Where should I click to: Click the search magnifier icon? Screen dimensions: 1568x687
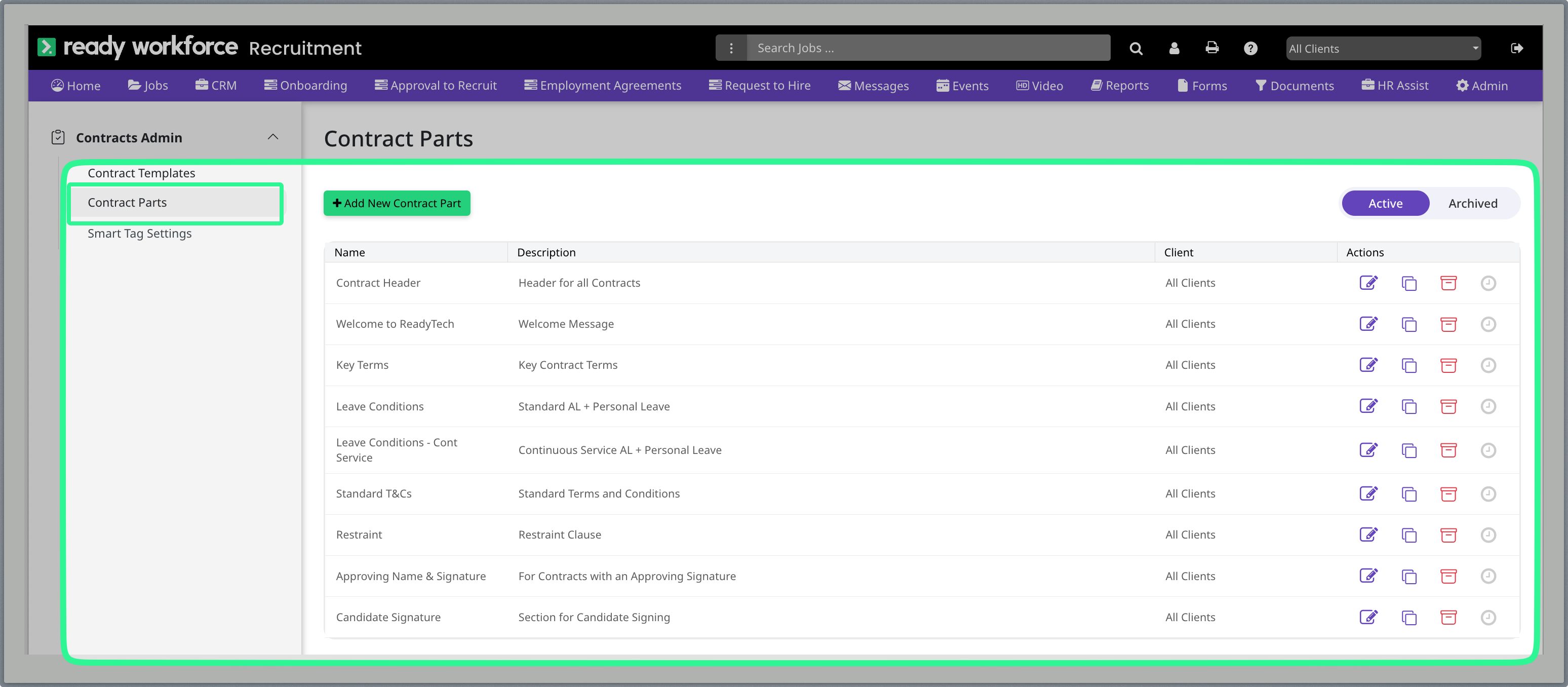pos(1135,48)
